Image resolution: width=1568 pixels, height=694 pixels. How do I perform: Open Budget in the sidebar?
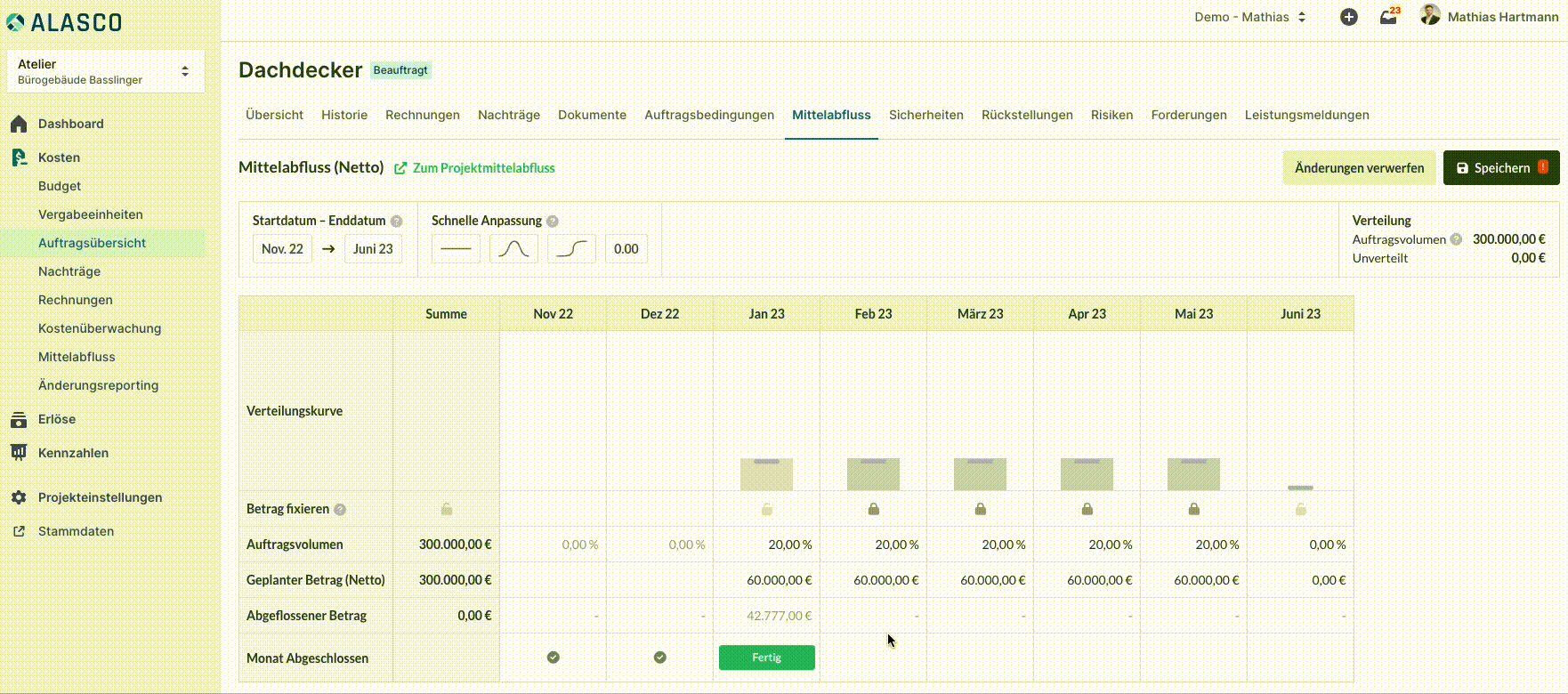click(x=60, y=186)
